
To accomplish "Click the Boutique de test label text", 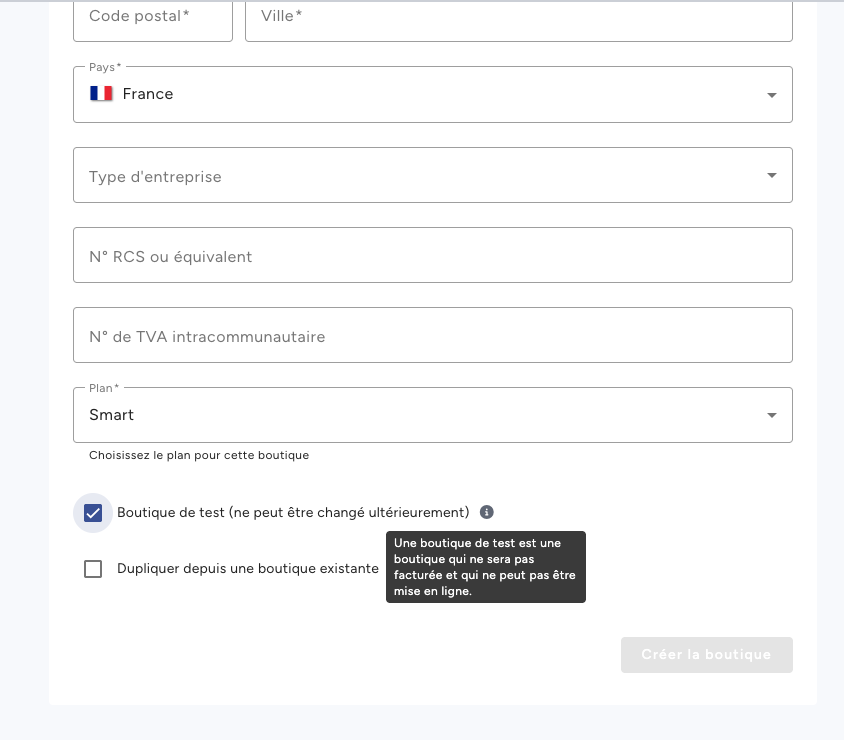I will [x=292, y=512].
